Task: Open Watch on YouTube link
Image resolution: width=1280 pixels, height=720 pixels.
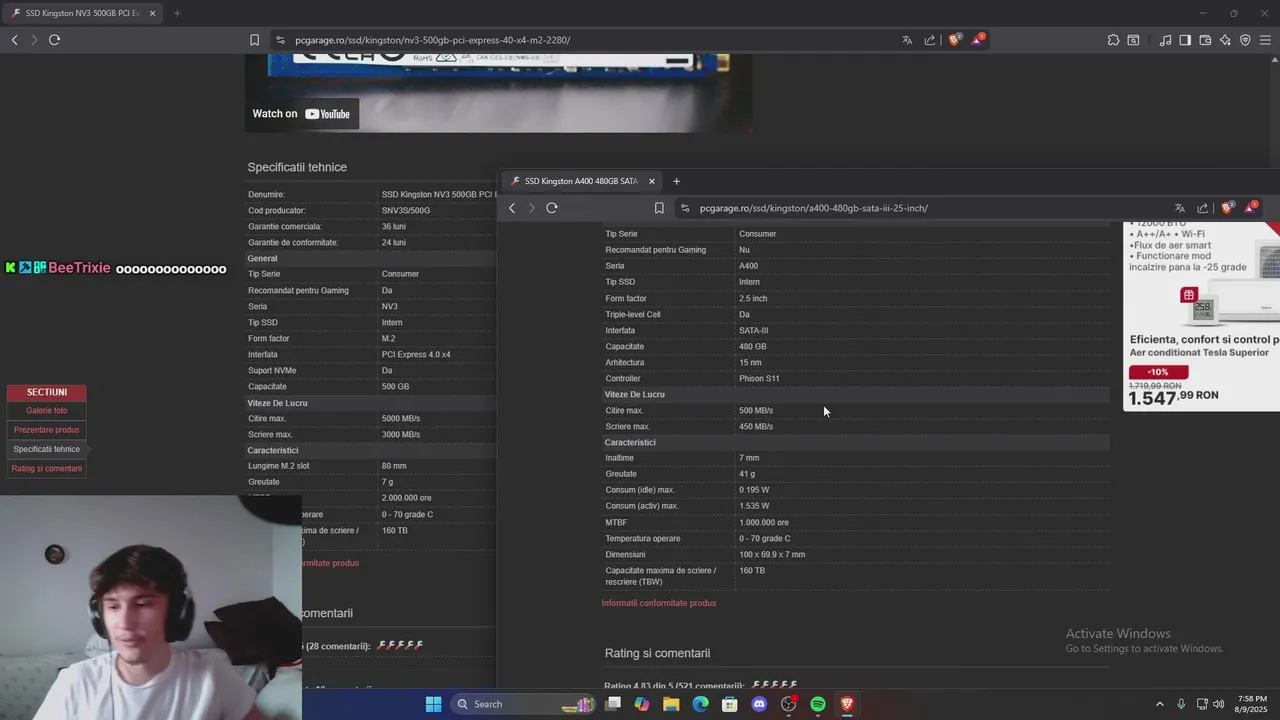Action: pos(301,114)
